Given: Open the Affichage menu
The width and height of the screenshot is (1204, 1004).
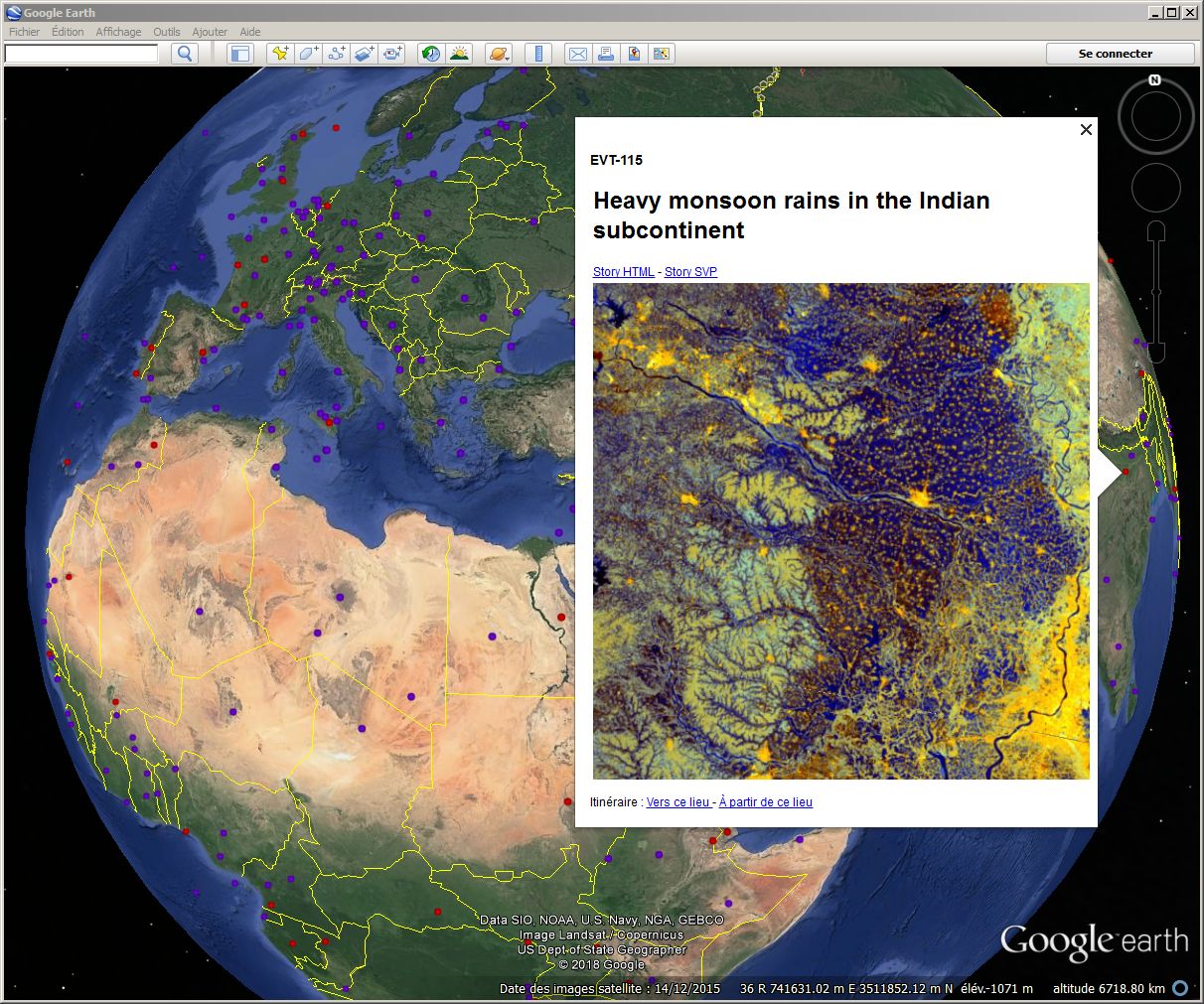Looking at the screenshot, I should click(118, 32).
